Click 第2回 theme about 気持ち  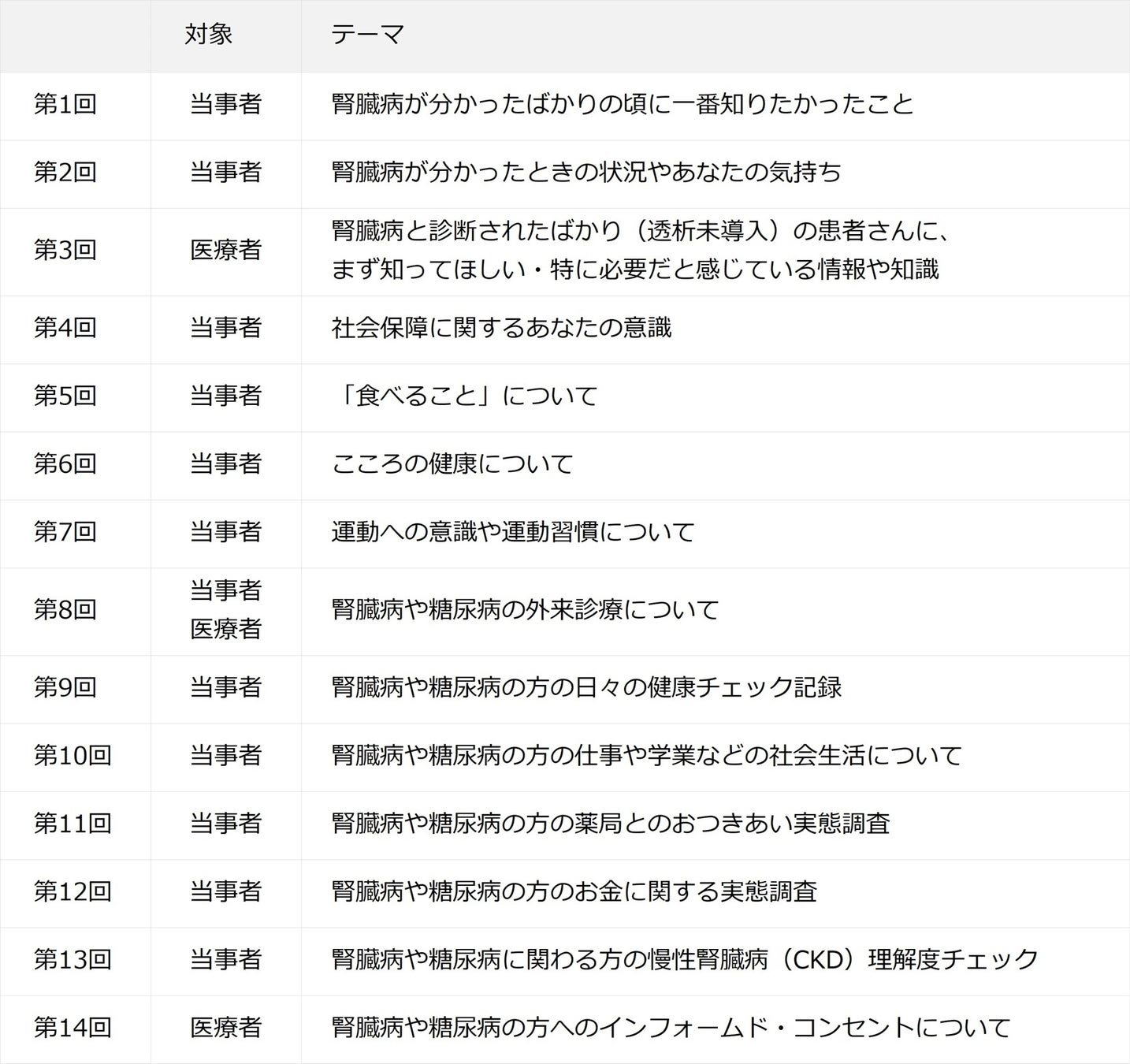click(586, 172)
